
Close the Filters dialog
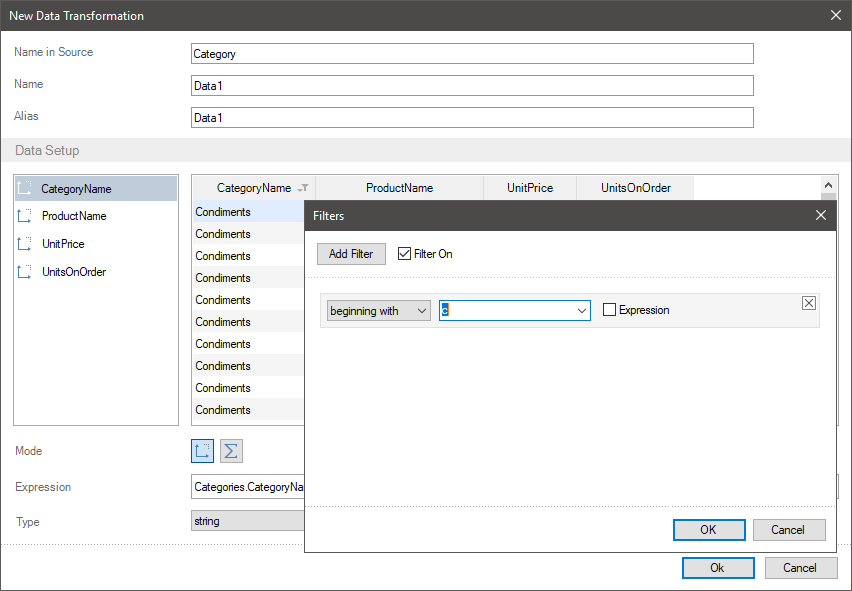pyautogui.click(x=821, y=215)
